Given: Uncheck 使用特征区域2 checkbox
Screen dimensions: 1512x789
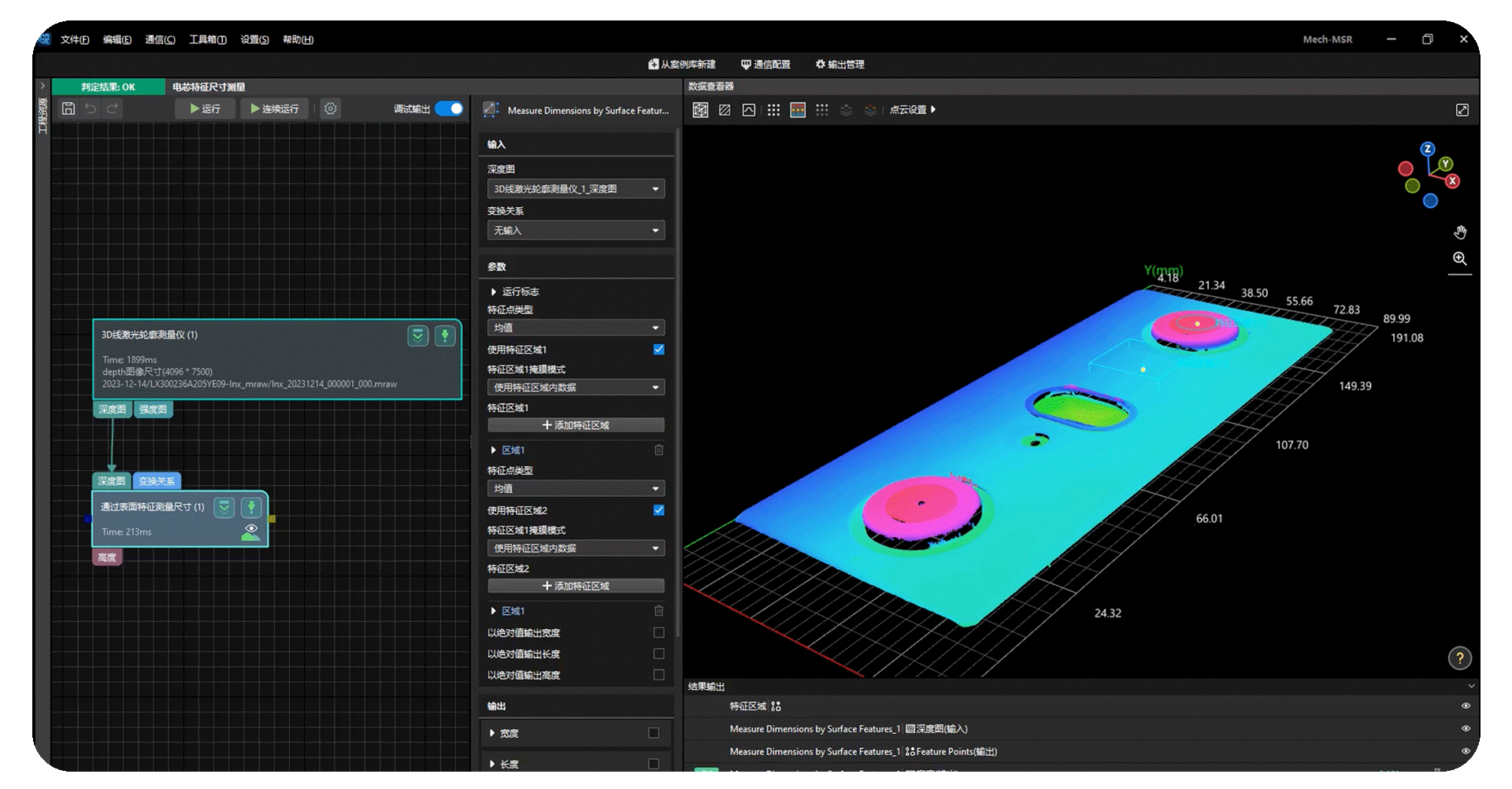Looking at the screenshot, I should (659, 510).
